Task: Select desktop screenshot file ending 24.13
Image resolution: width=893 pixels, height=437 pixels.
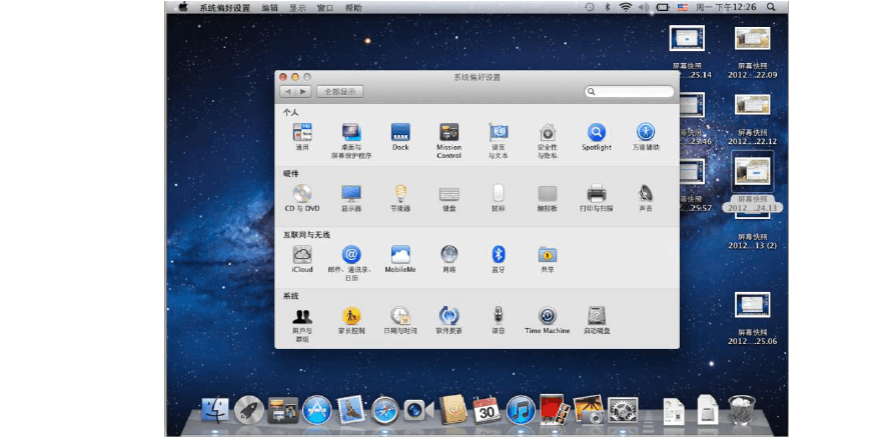Action: point(752,172)
